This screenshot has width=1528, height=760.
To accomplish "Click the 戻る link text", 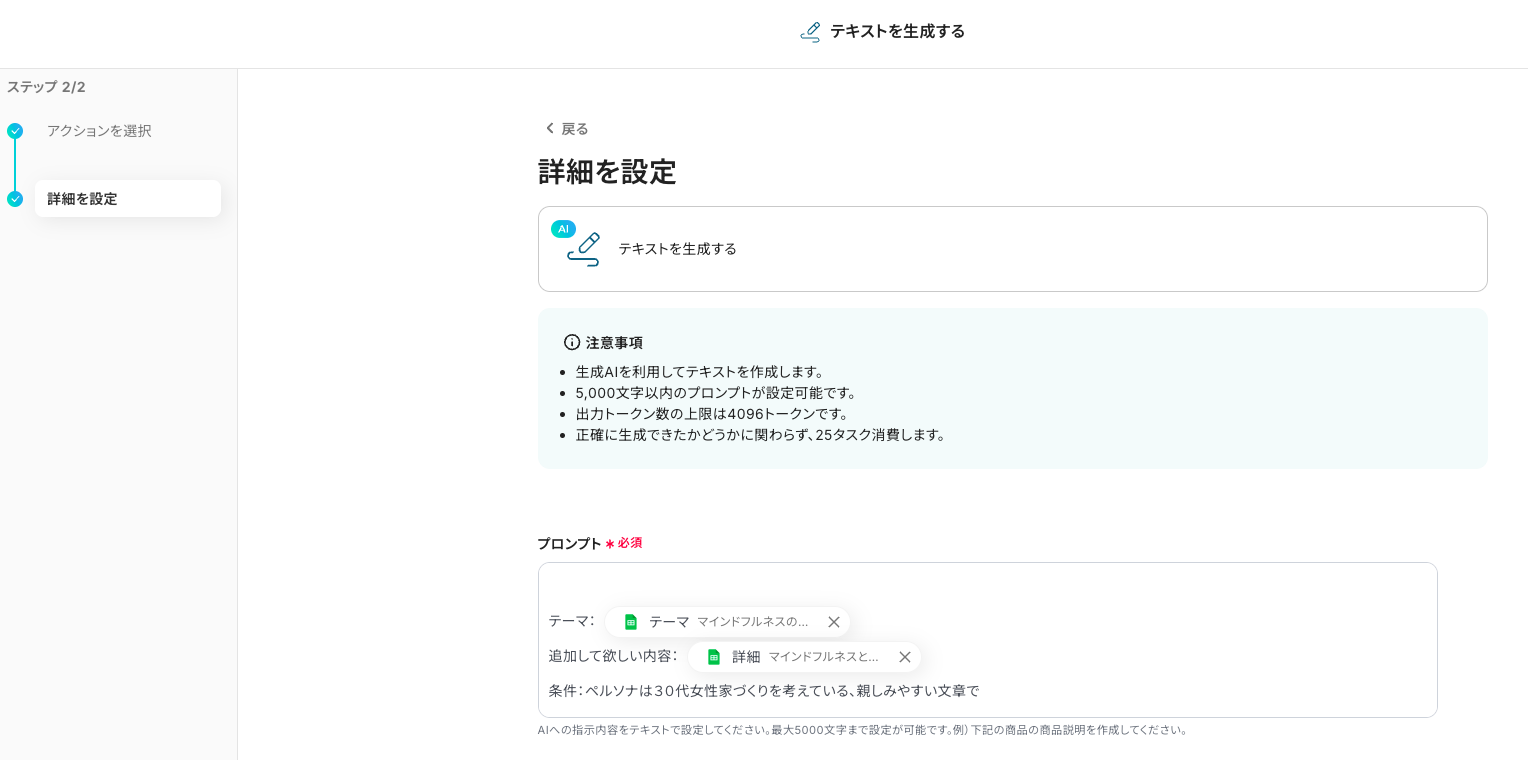I will (x=575, y=129).
